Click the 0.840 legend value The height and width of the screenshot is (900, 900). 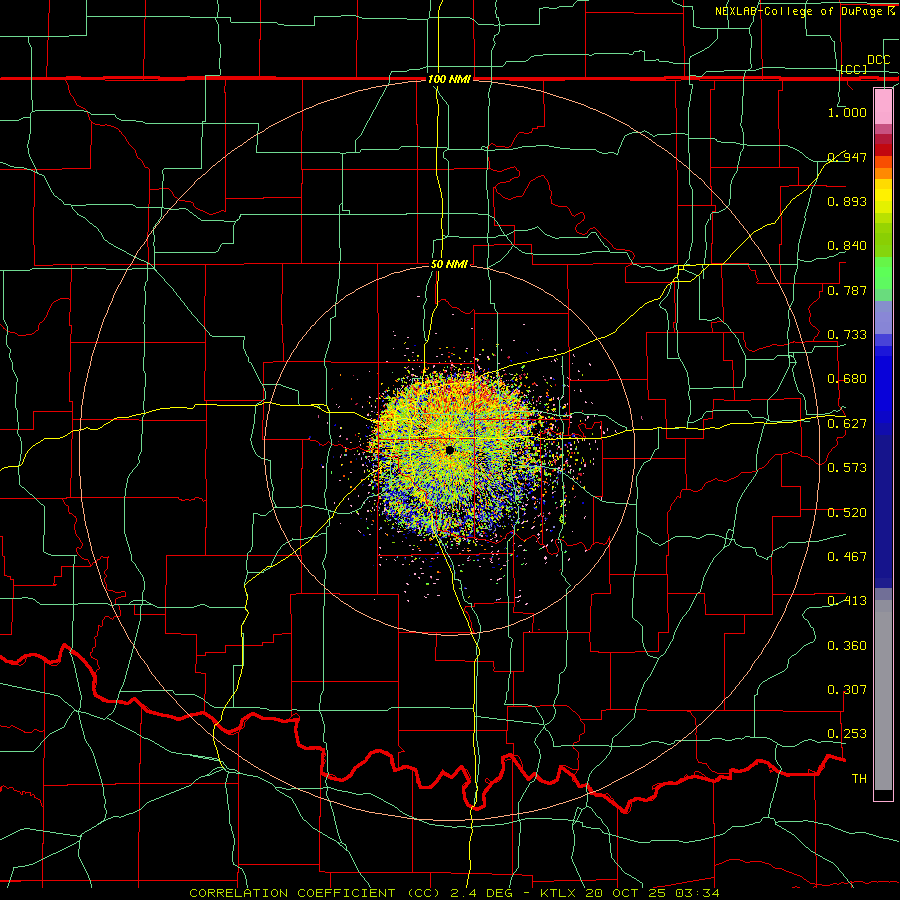pyautogui.click(x=847, y=246)
